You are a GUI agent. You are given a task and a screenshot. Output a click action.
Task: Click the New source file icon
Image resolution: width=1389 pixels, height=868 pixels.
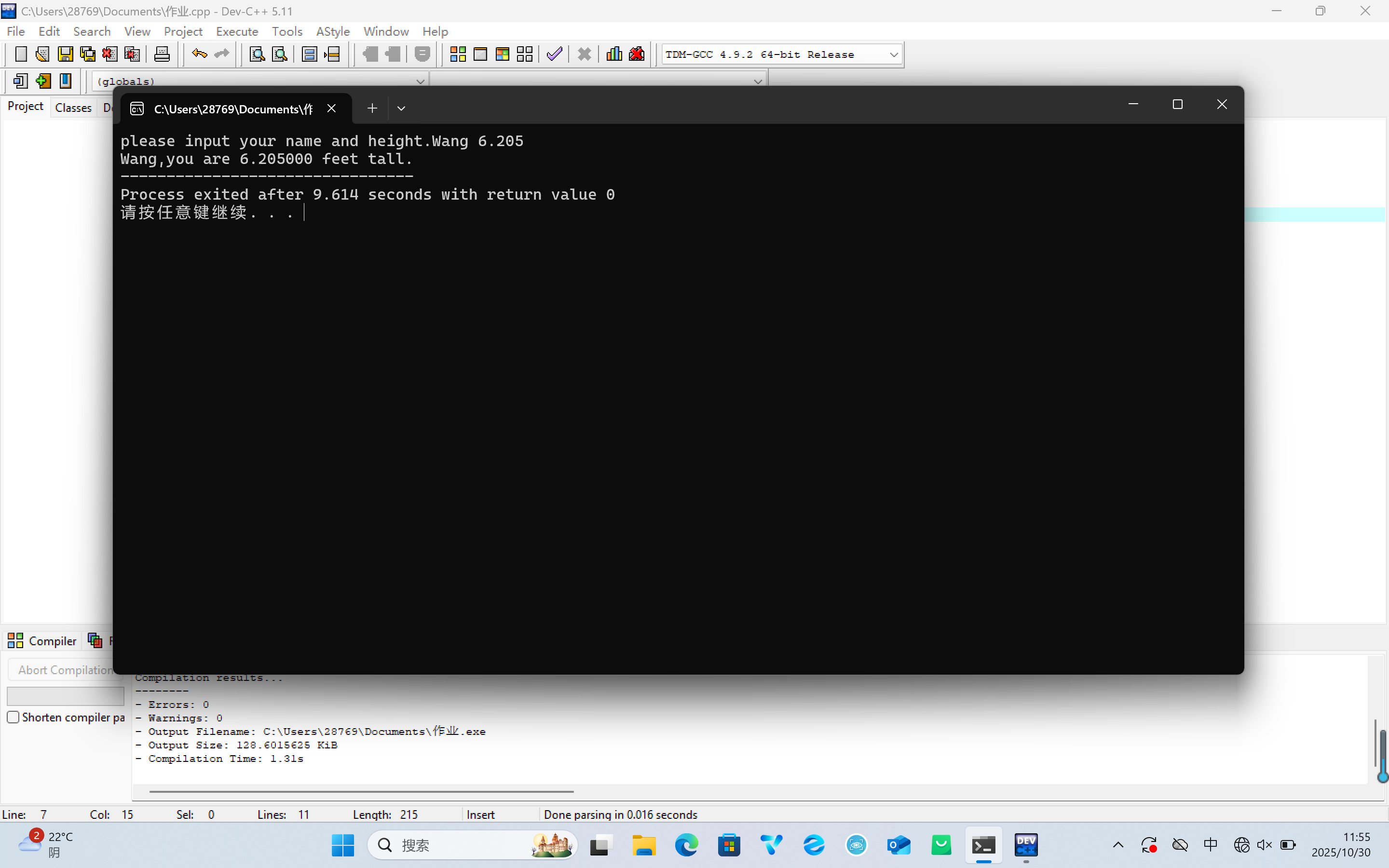click(21, 54)
